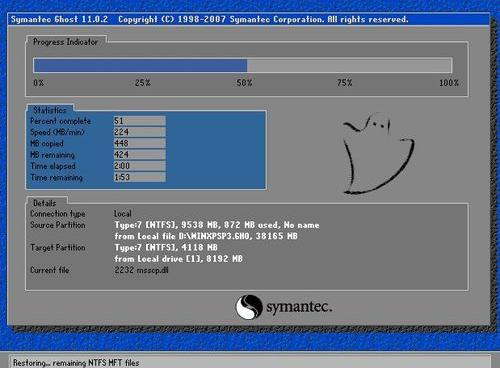
Task: Click the Target Partition label
Action: (x=58, y=247)
